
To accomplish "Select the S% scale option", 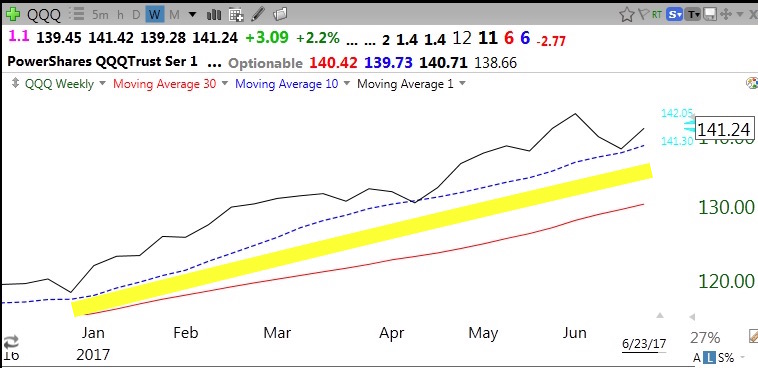I will pyautogui.click(x=725, y=358).
